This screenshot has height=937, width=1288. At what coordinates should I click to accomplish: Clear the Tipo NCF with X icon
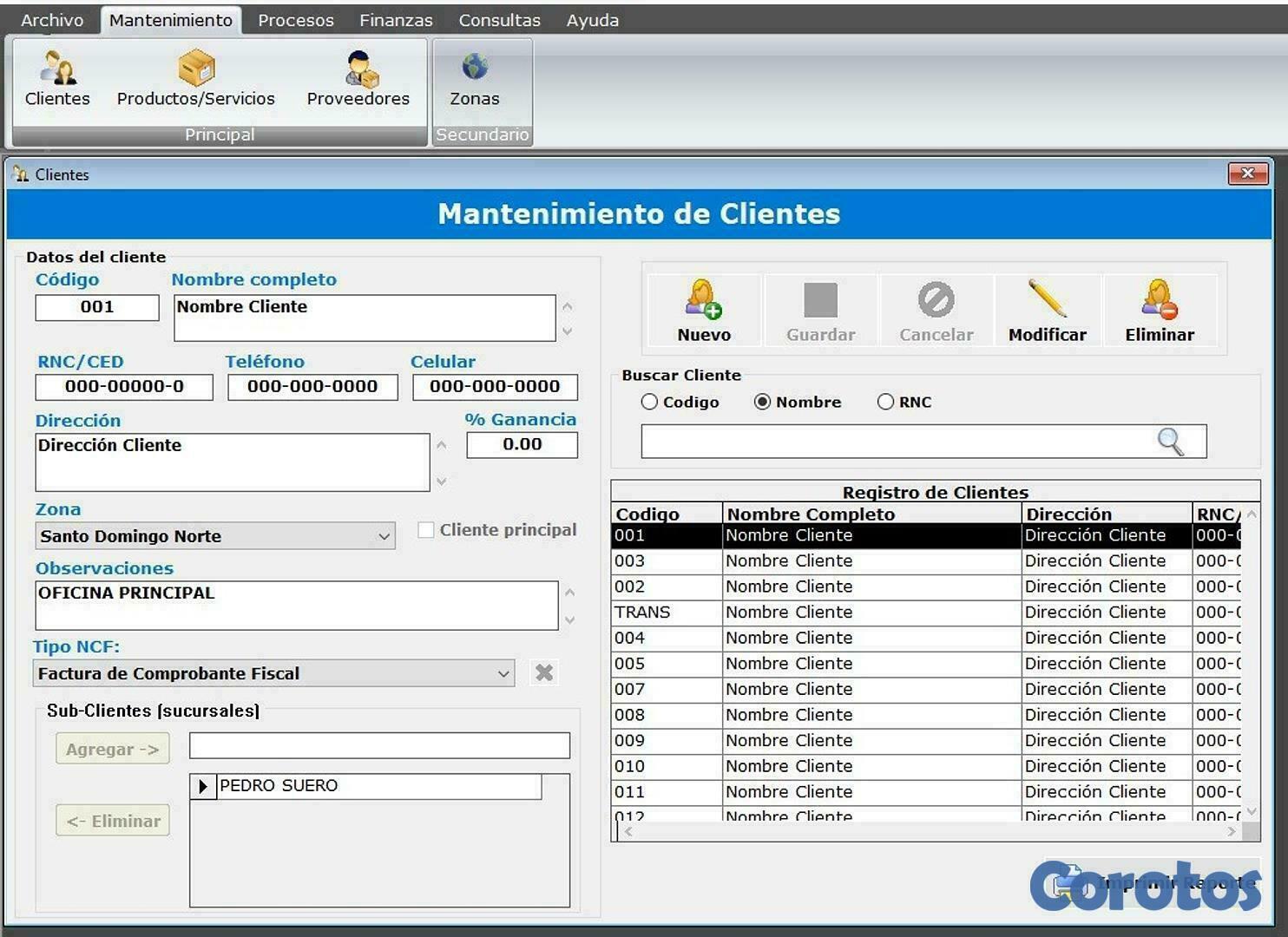[x=544, y=673]
